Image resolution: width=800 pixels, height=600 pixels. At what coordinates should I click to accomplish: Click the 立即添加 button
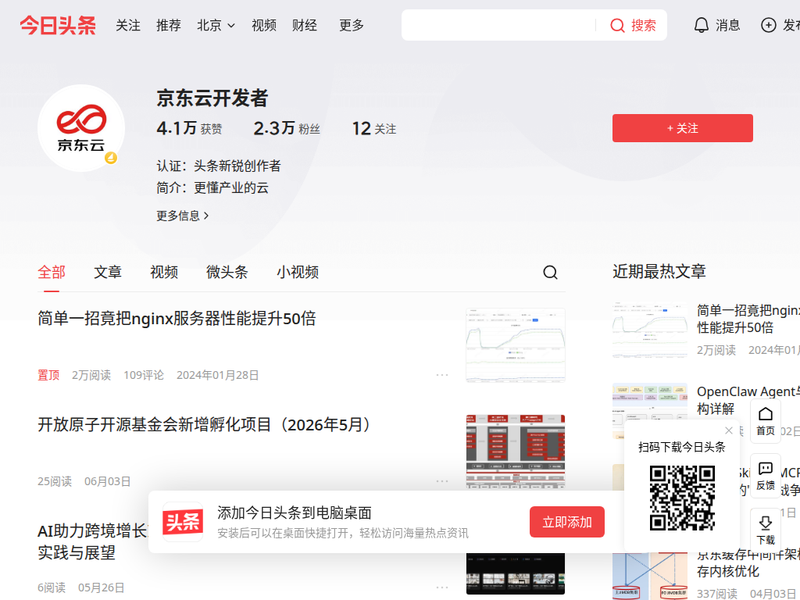pyautogui.click(x=567, y=522)
